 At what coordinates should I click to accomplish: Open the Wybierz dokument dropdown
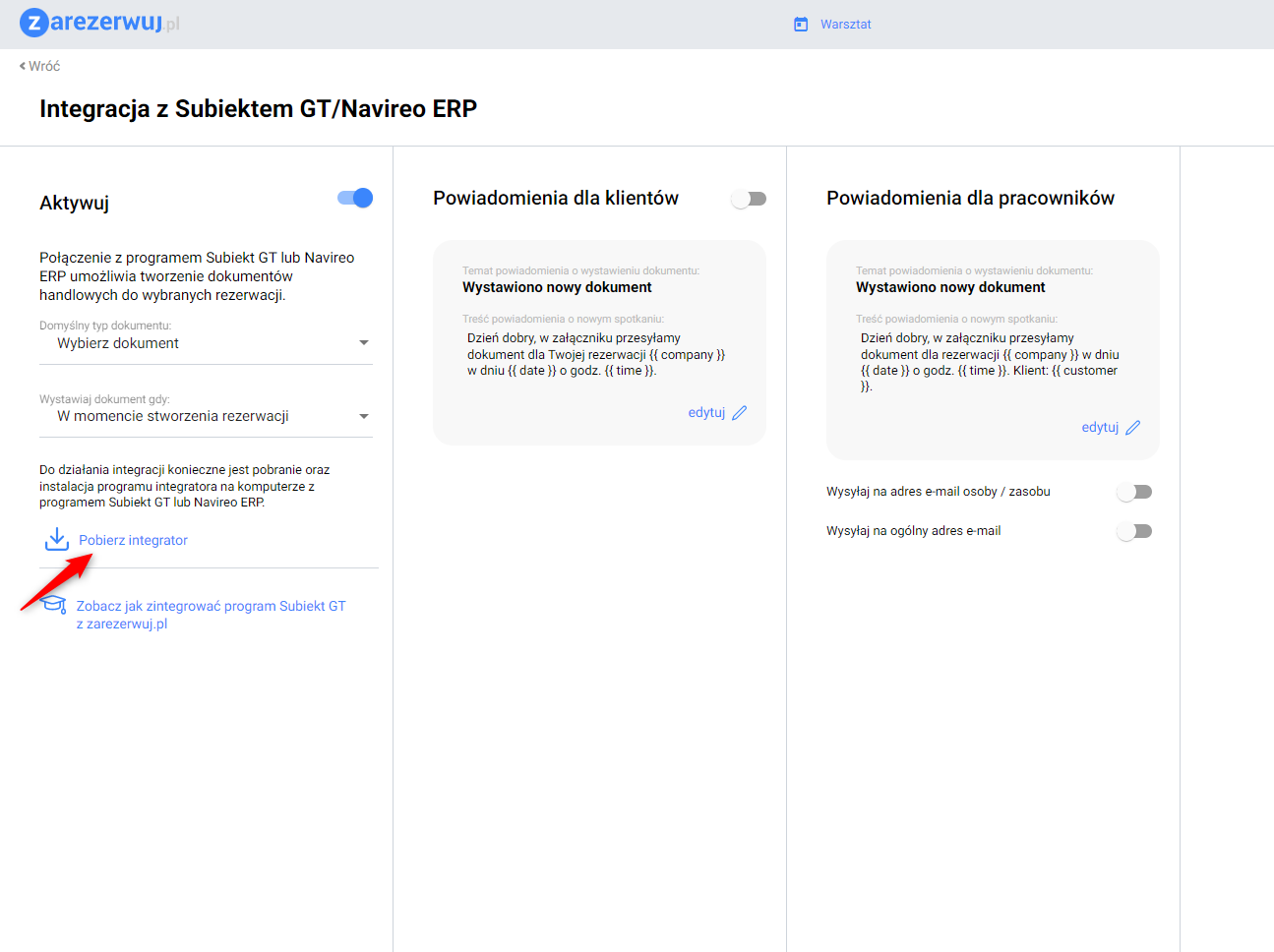(206, 343)
